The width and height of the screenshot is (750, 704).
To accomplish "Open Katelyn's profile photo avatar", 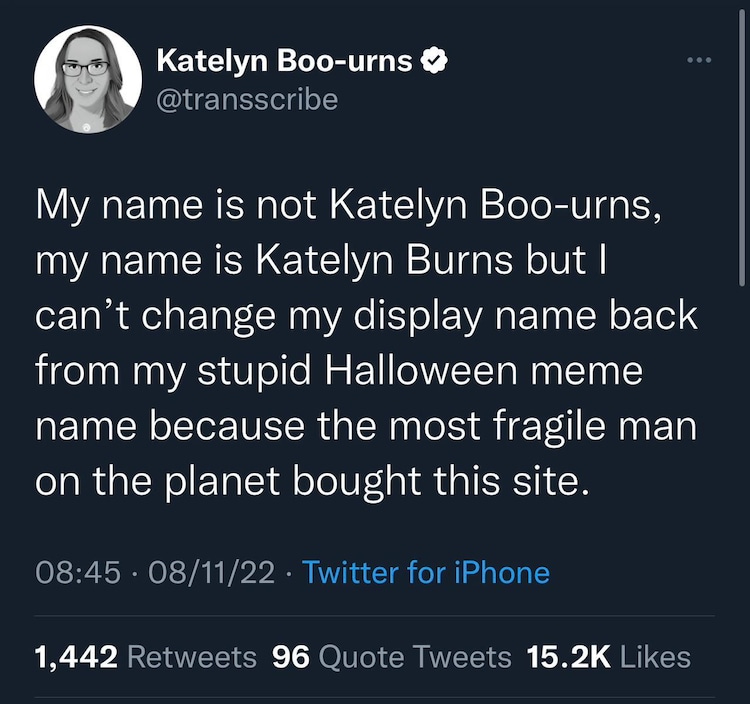I will tap(88, 79).
